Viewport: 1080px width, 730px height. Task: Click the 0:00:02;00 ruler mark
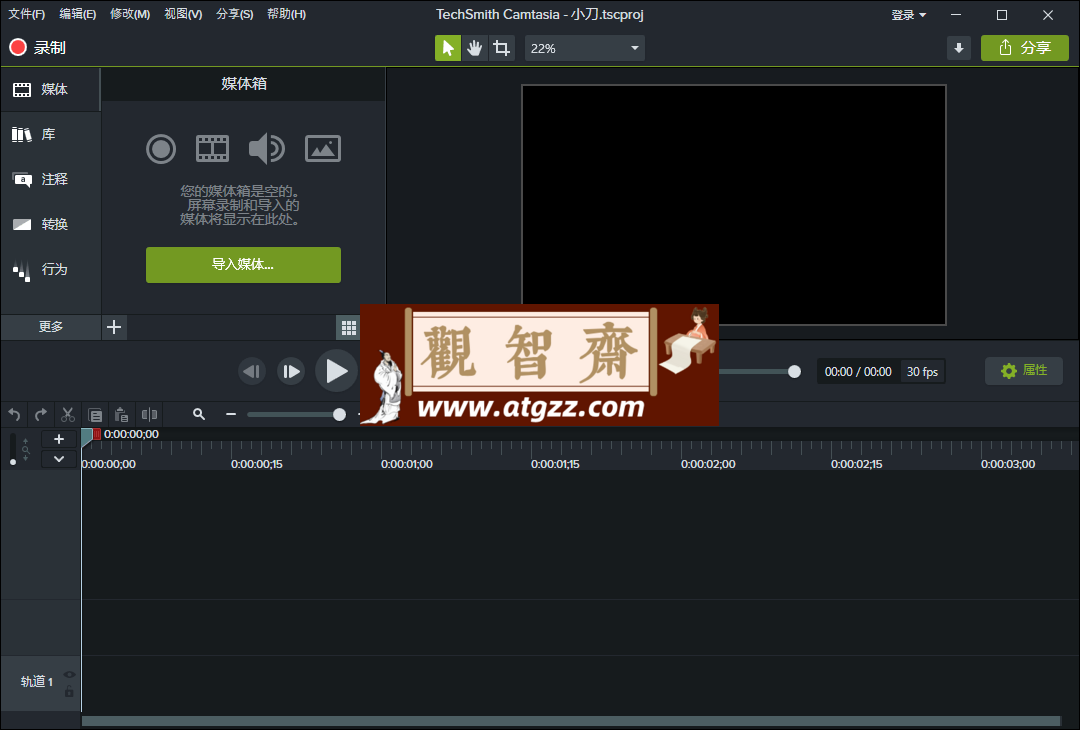[x=708, y=464]
